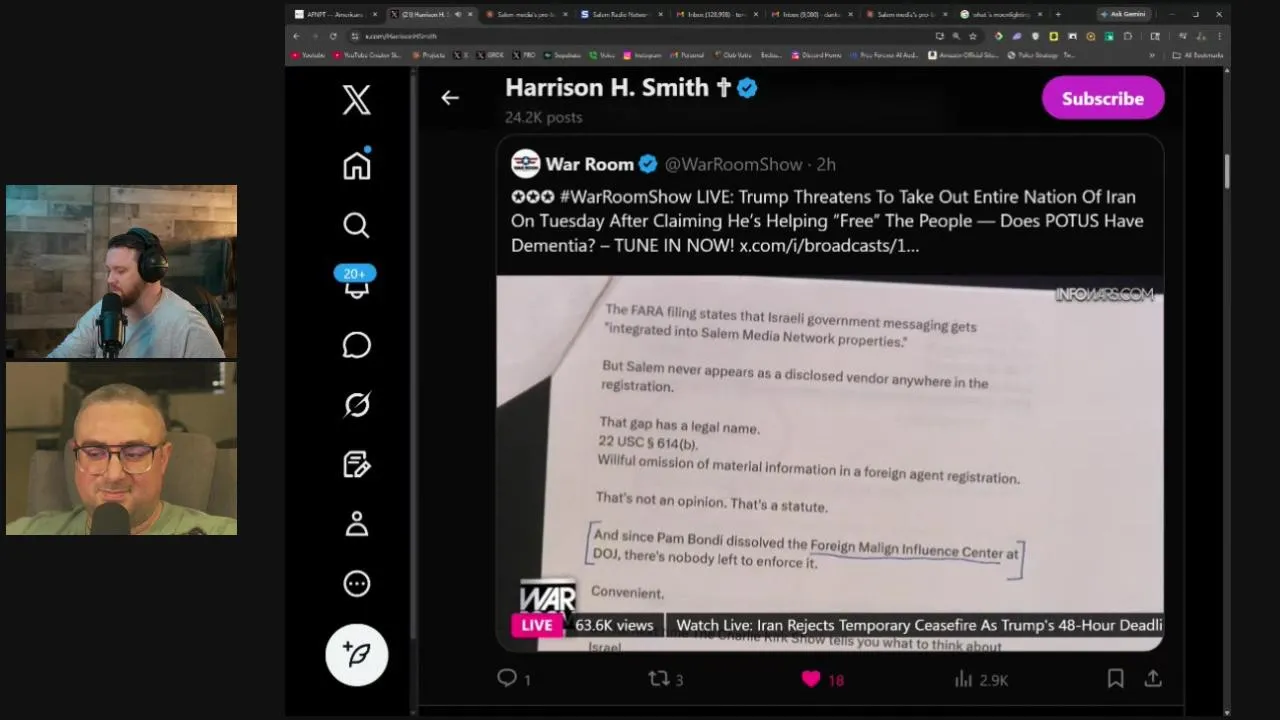Click browser back button
The height and width of the screenshot is (720, 1280).
(296, 36)
